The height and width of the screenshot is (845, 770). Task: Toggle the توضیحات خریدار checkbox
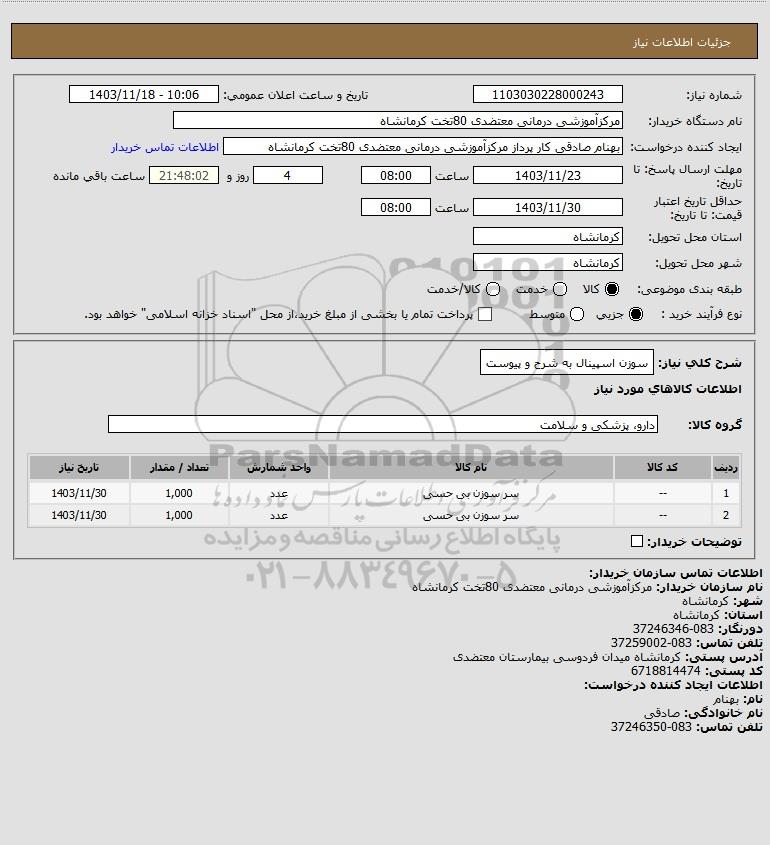[x=636, y=541]
